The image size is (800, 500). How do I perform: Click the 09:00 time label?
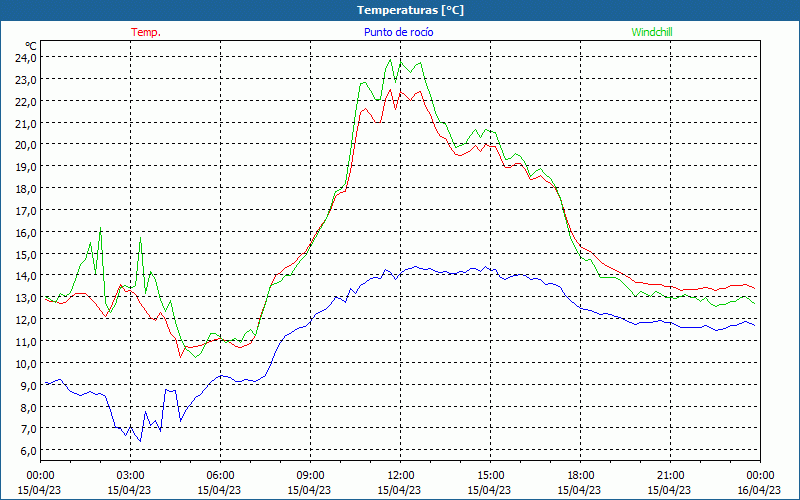pyautogui.click(x=310, y=476)
